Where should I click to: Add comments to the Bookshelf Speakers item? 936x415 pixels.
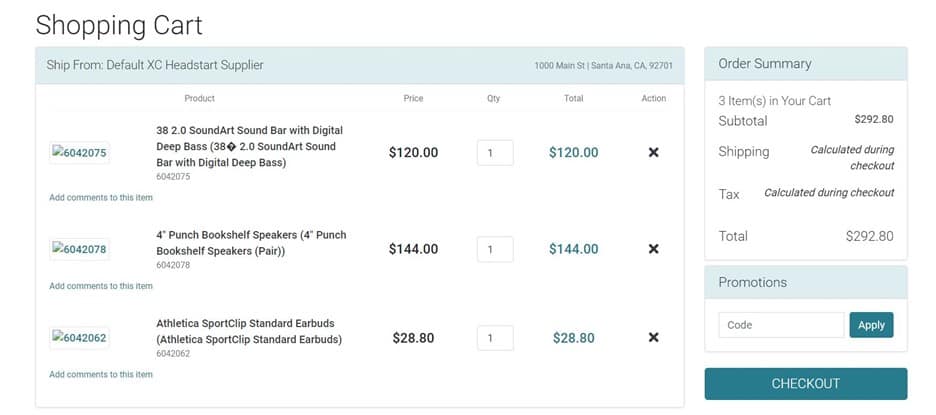point(101,286)
